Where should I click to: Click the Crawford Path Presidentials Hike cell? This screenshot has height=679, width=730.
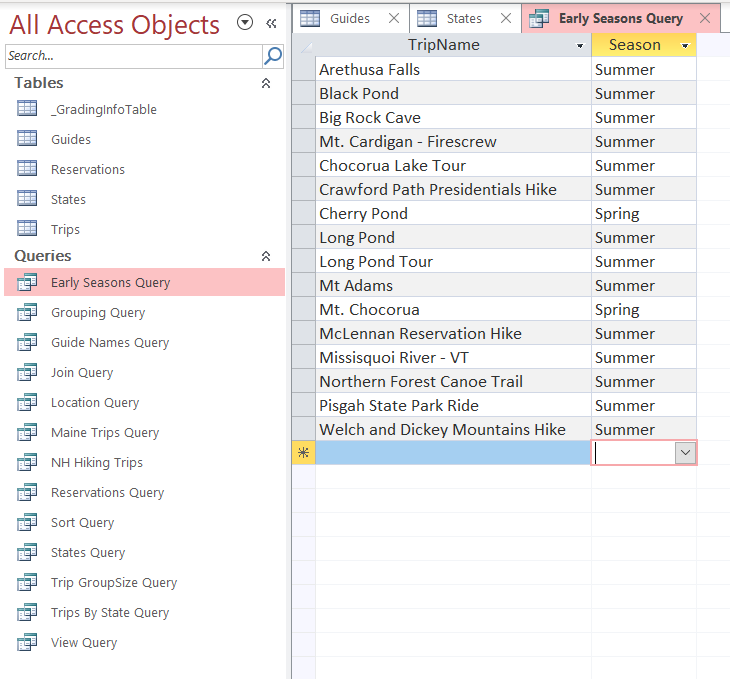[x=453, y=190]
